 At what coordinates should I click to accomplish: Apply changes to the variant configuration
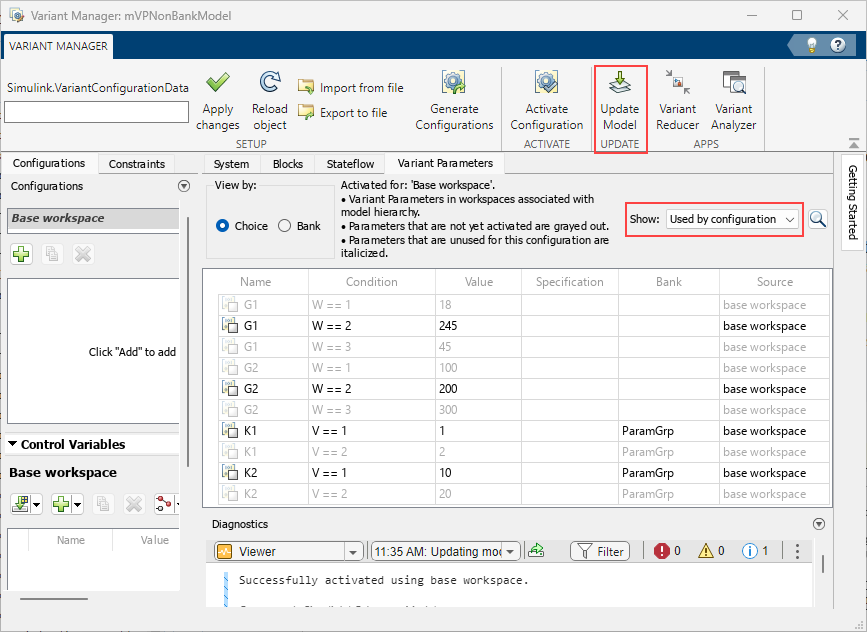217,100
